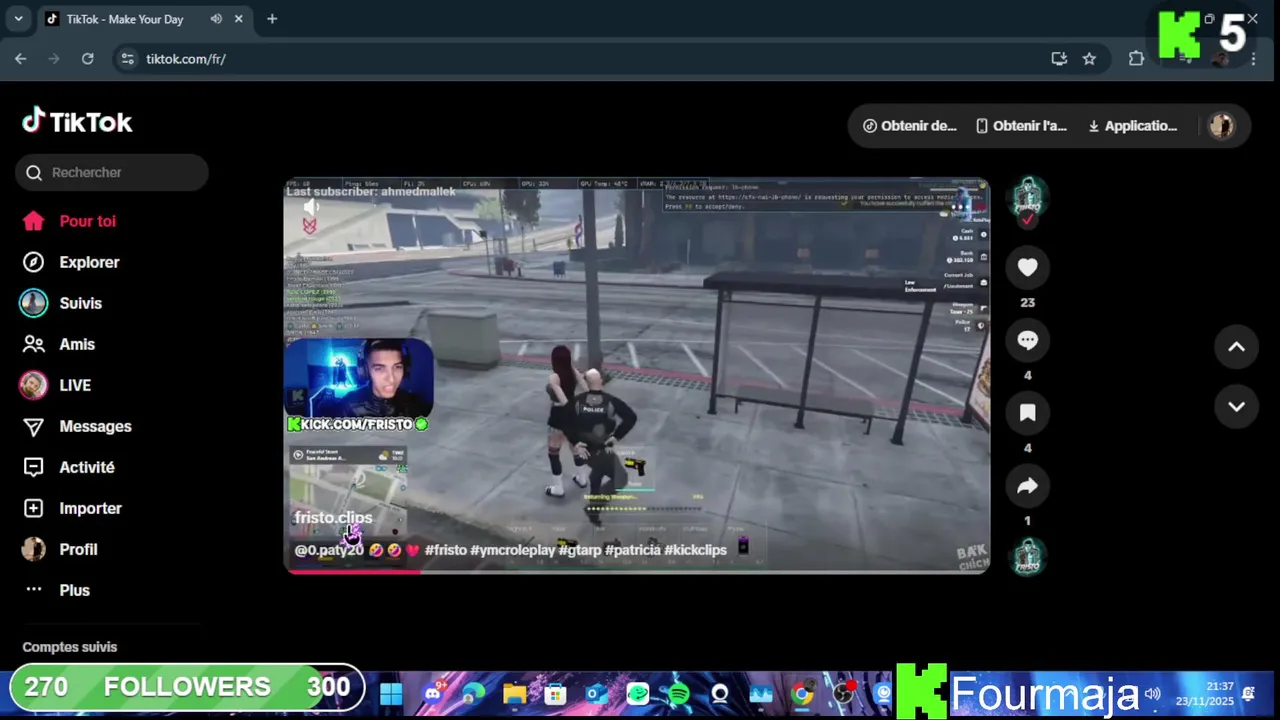Open the #ymcroleplay hashtag
This screenshot has height=720, width=1280.
click(x=512, y=550)
